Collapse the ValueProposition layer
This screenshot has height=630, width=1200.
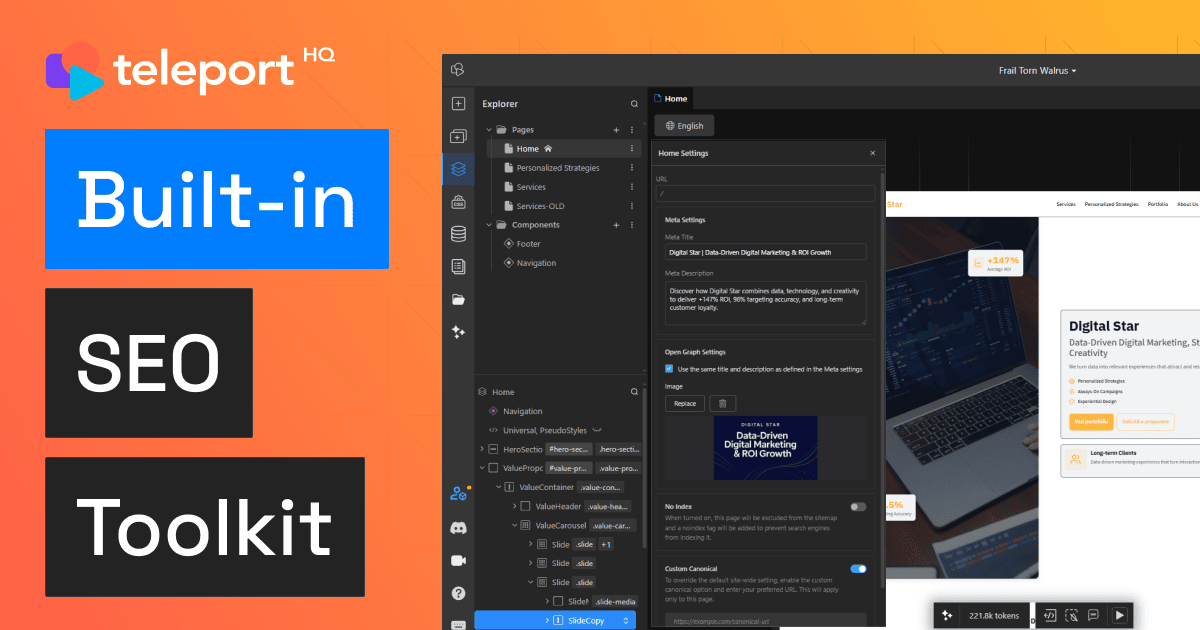[x=482, y=468]
